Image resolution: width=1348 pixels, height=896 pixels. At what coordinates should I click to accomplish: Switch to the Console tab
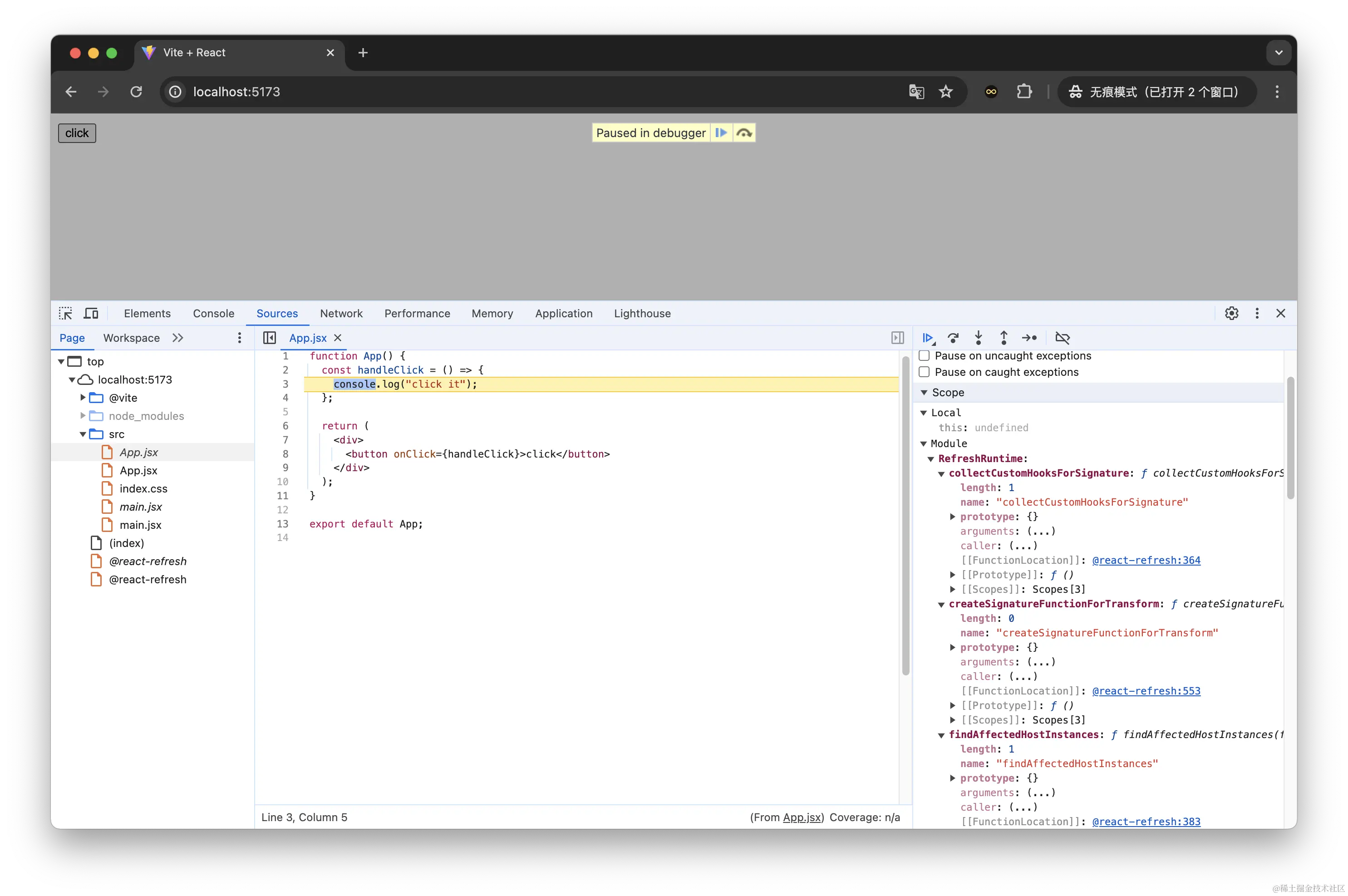point(213,313)
